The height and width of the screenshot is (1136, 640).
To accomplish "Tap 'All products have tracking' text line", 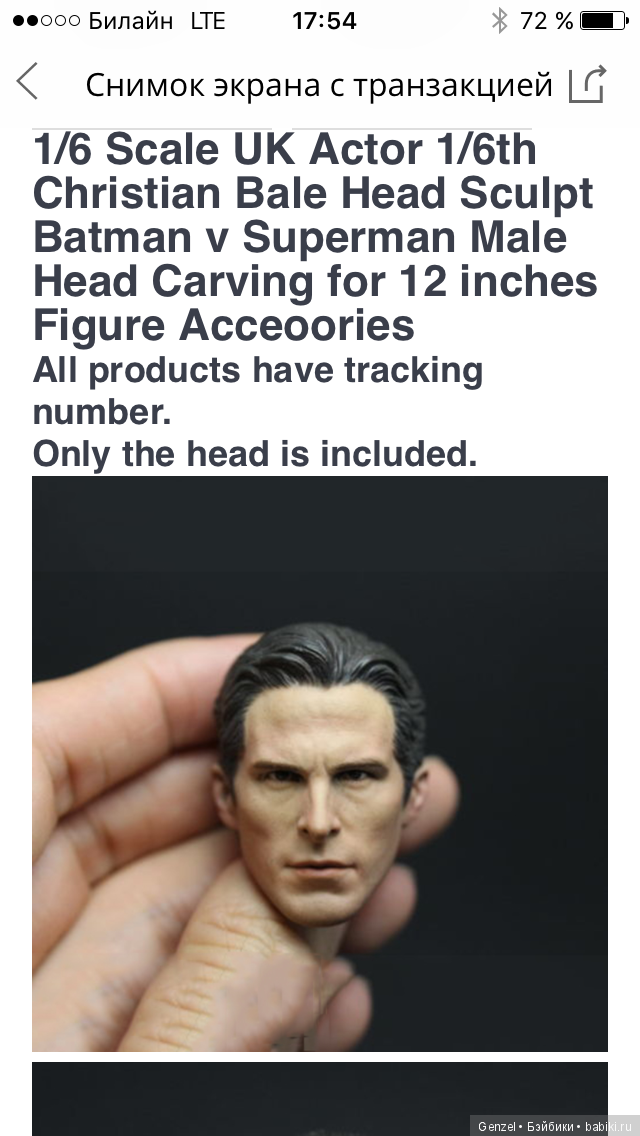I will (x=257, y=371).
